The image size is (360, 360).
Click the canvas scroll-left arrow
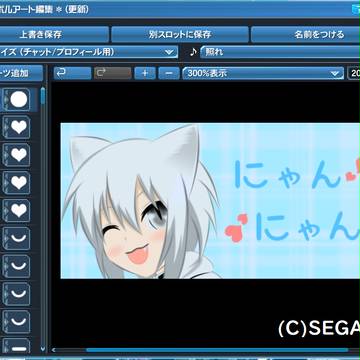[x=53, y=350]
